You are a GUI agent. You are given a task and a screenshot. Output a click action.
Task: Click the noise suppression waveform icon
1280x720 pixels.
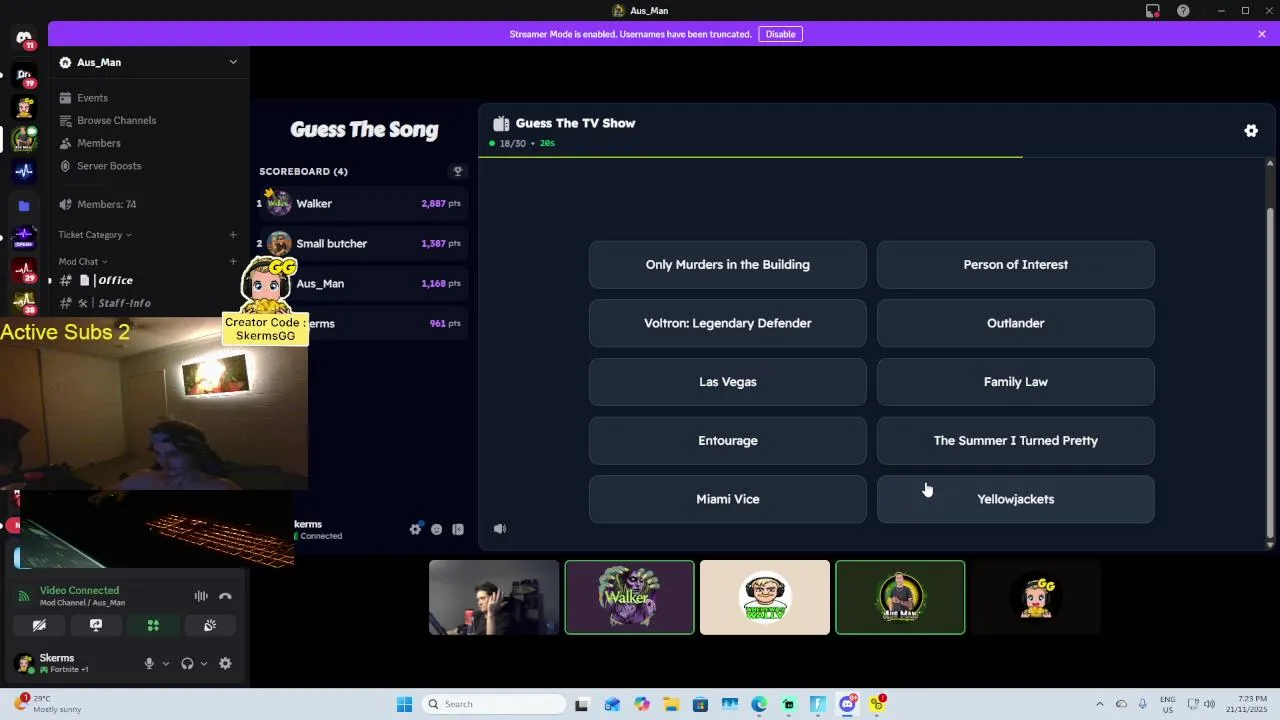(x=201, y=596)
